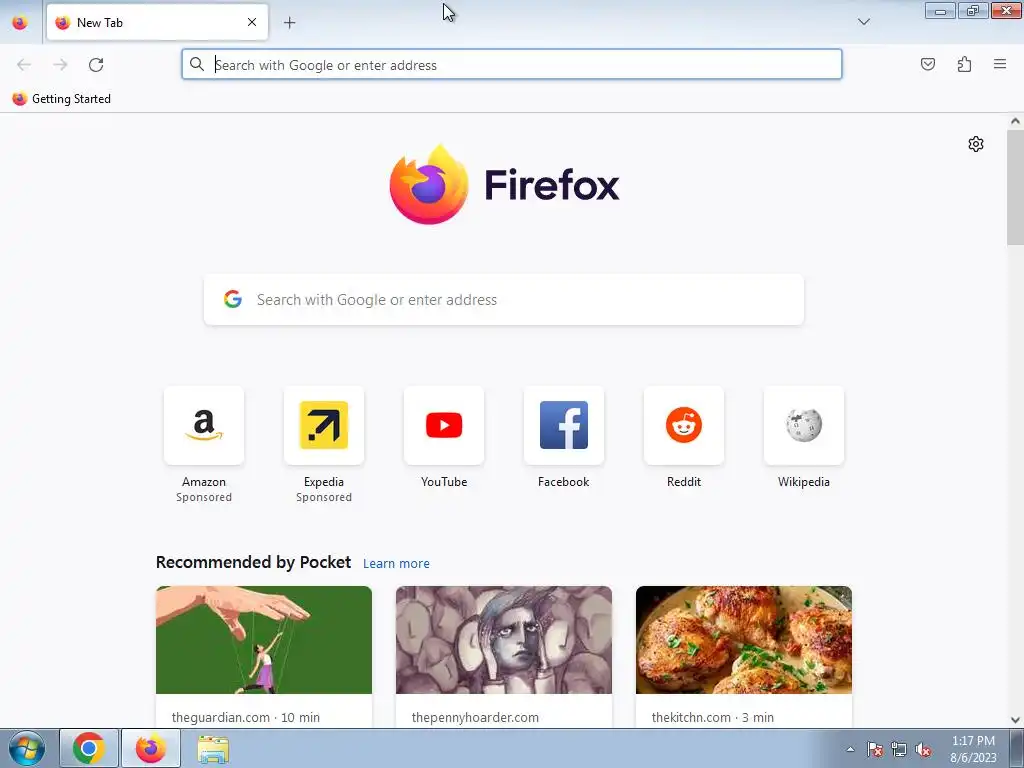Screen dimensions: 1024x768
Task: Click the large Firefox logo
Action: pyautogui.click(x=504, y=185)
